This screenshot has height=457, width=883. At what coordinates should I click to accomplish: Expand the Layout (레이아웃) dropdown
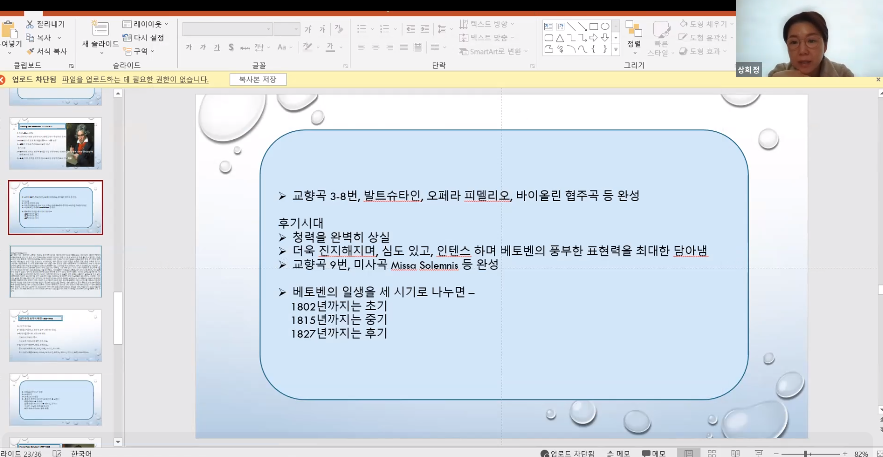click(x=145, y=23)
